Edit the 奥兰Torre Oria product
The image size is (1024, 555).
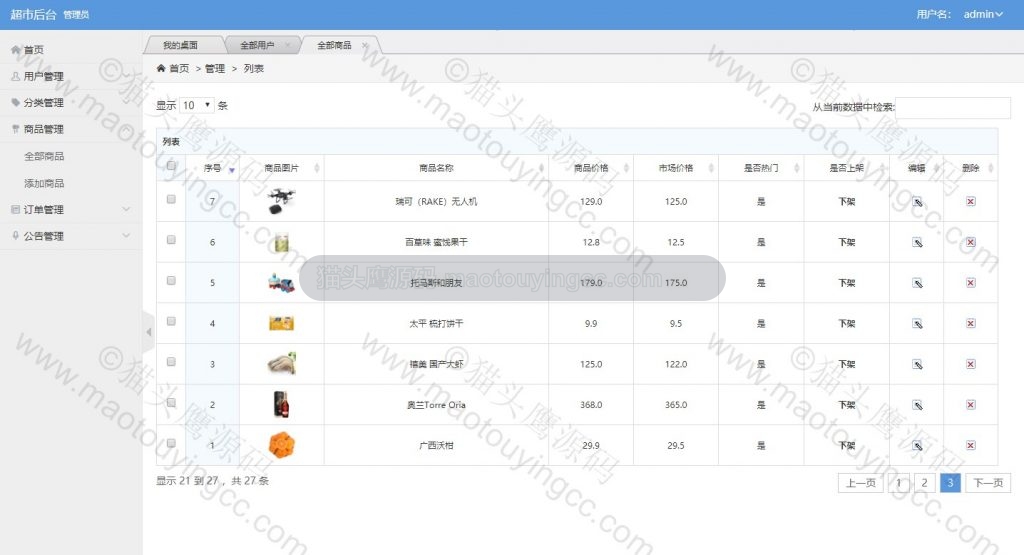(x=917, y=405)
